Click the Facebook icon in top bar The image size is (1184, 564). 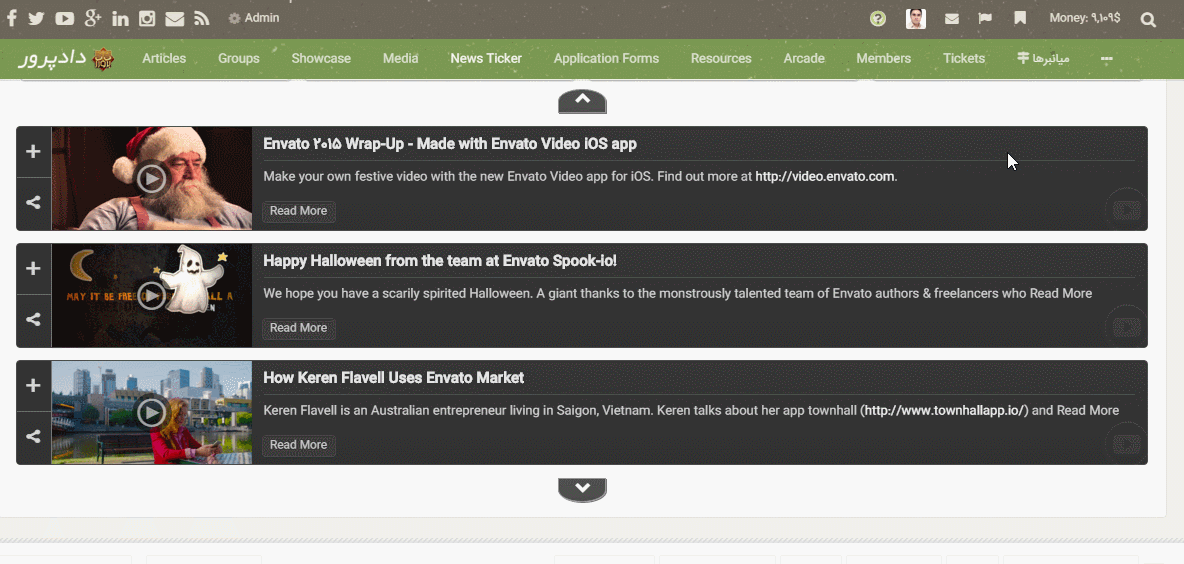pyautogui.click(x=13, y=19)
